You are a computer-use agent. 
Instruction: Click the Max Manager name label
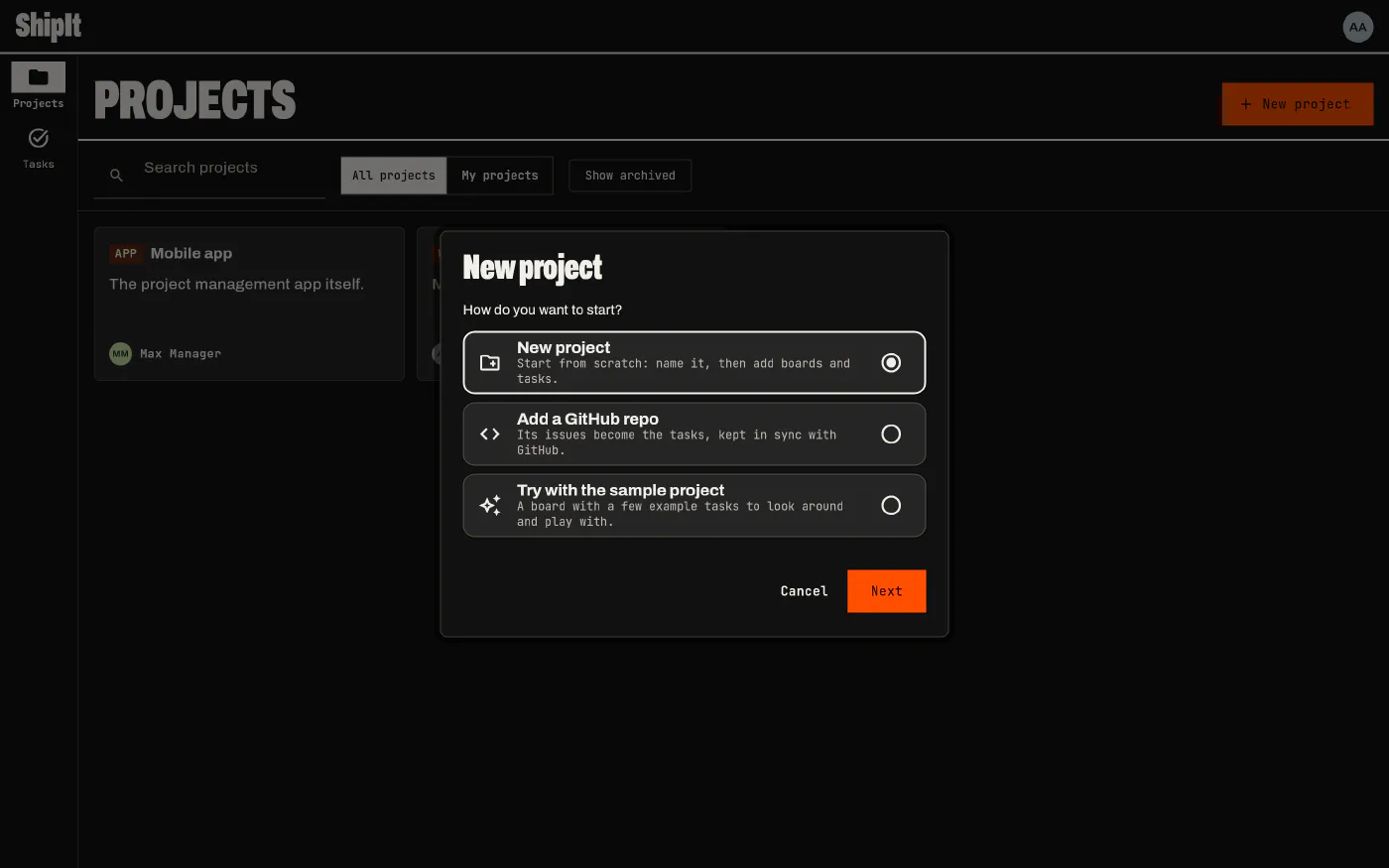pyautogui.click(x=181, y=354)
